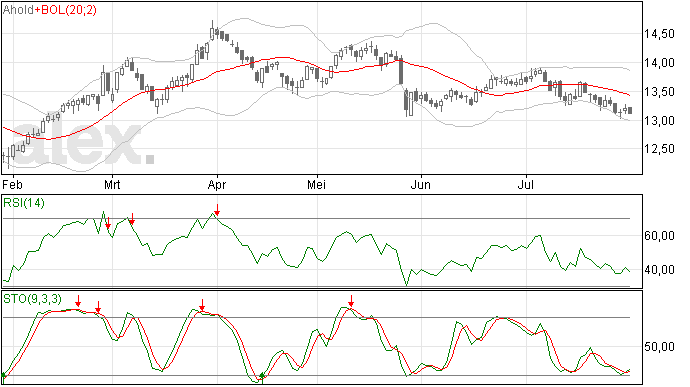Select the Apr month axis label

[217, 184]
